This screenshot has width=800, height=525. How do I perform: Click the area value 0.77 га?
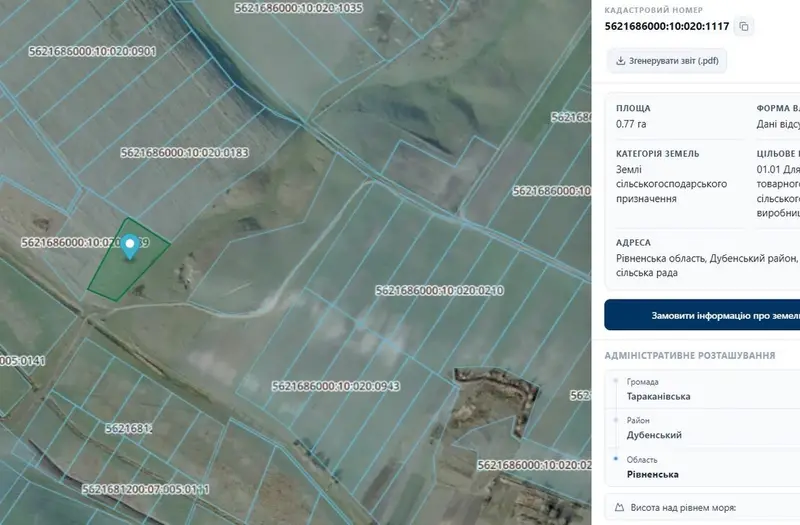coord(631,124)
